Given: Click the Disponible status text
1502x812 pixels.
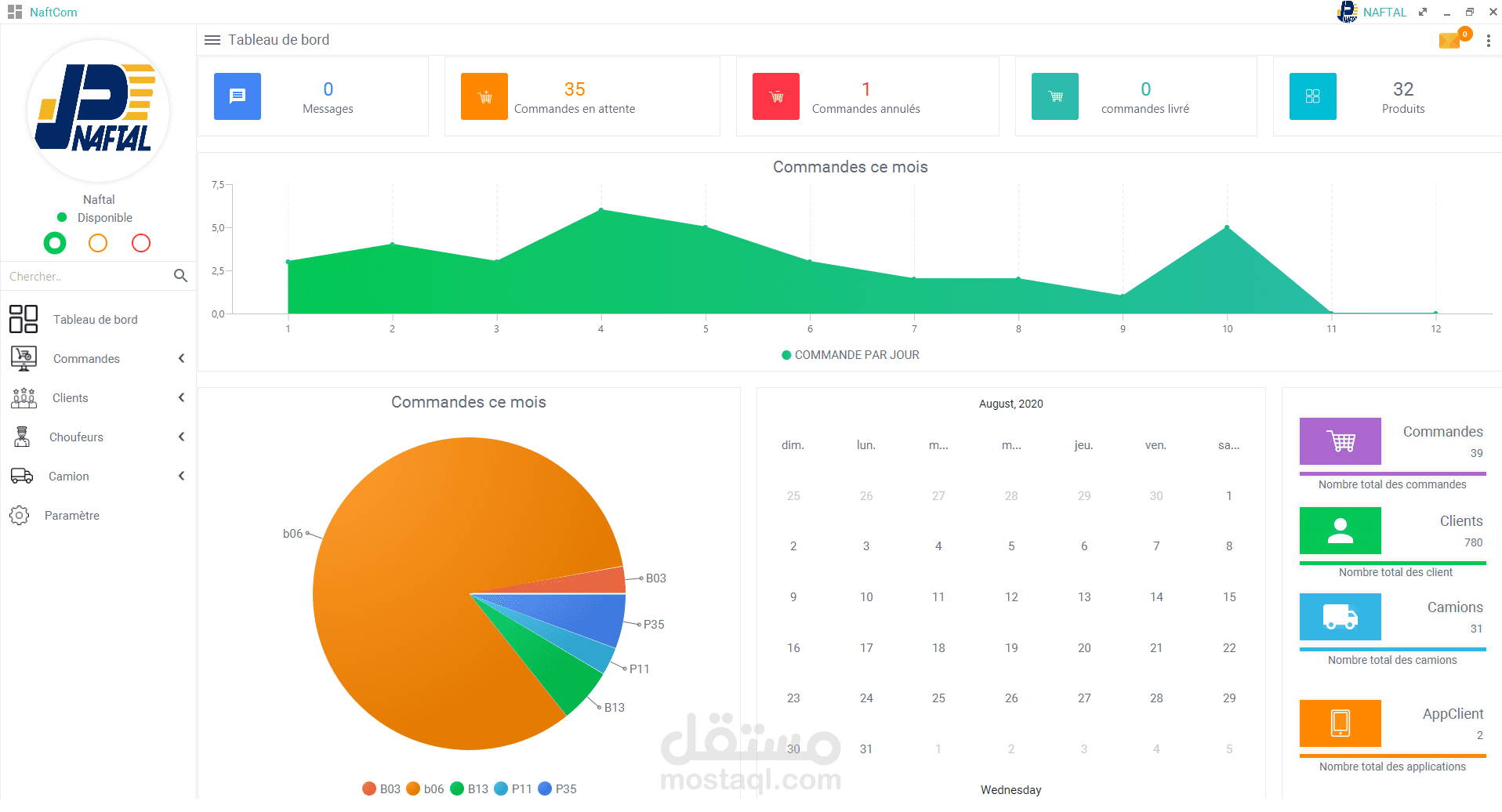Looking at the screenshot, I should tap(105, 218).
